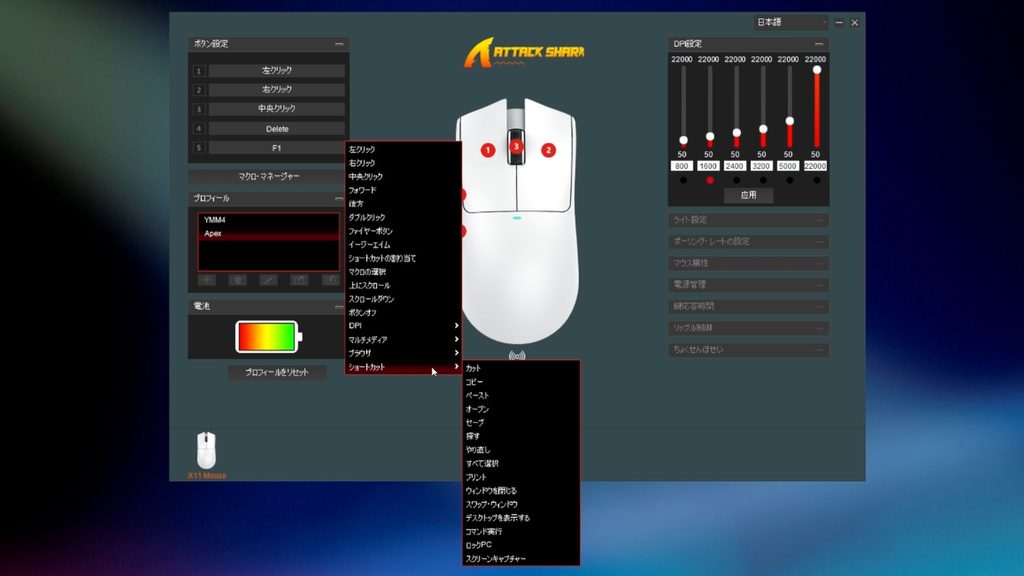Choose ボタンオフ from the context menu
Screen dimensions: 1024x576
point(403,313)
